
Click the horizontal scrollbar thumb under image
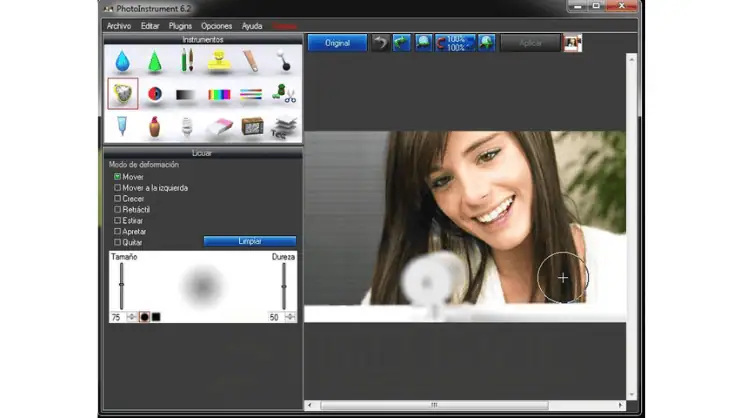pyautogui.click(x=434, y=405)
